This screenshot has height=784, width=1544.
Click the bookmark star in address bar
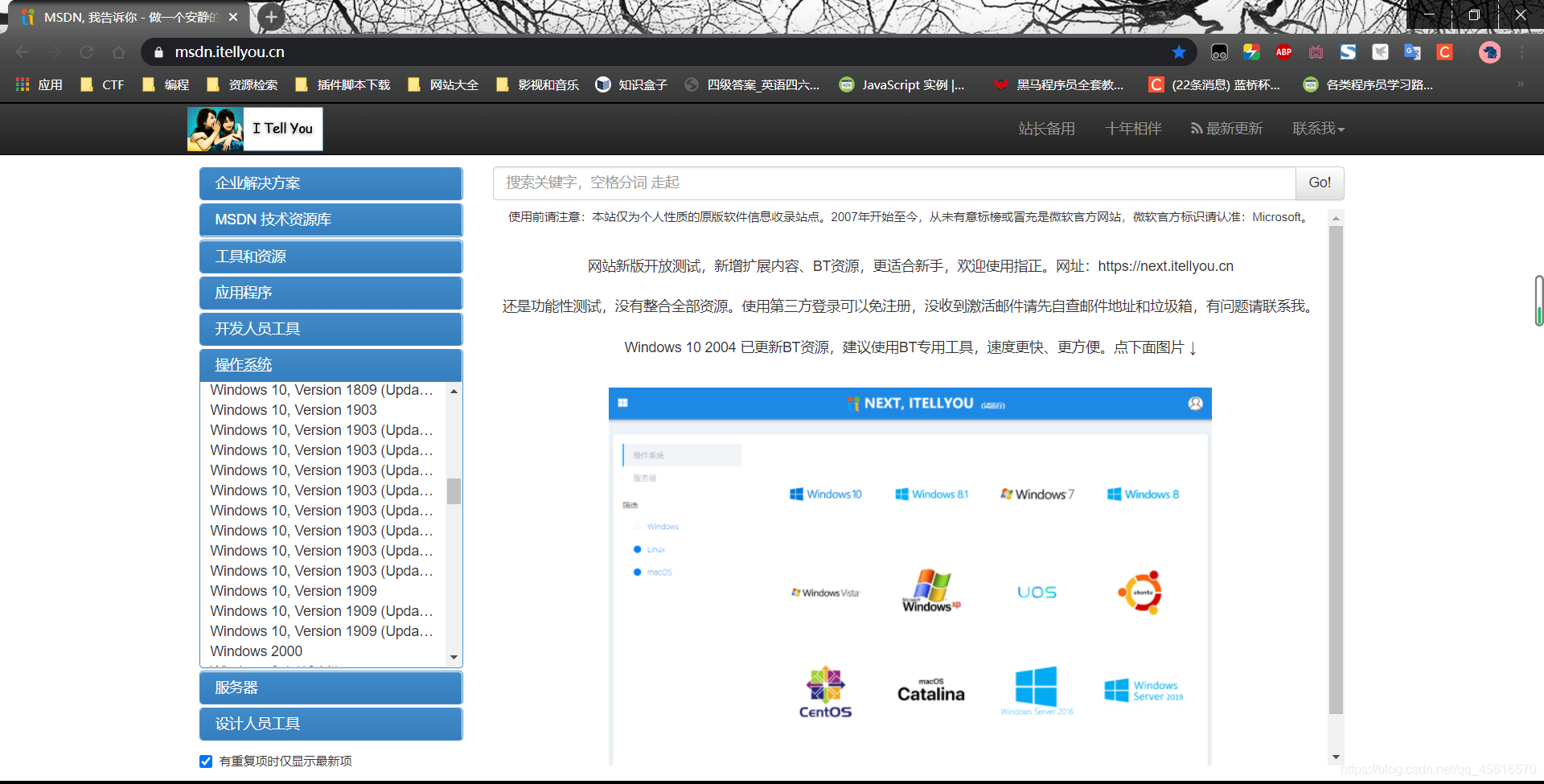pyautogui.click(x=1179, y=52)
